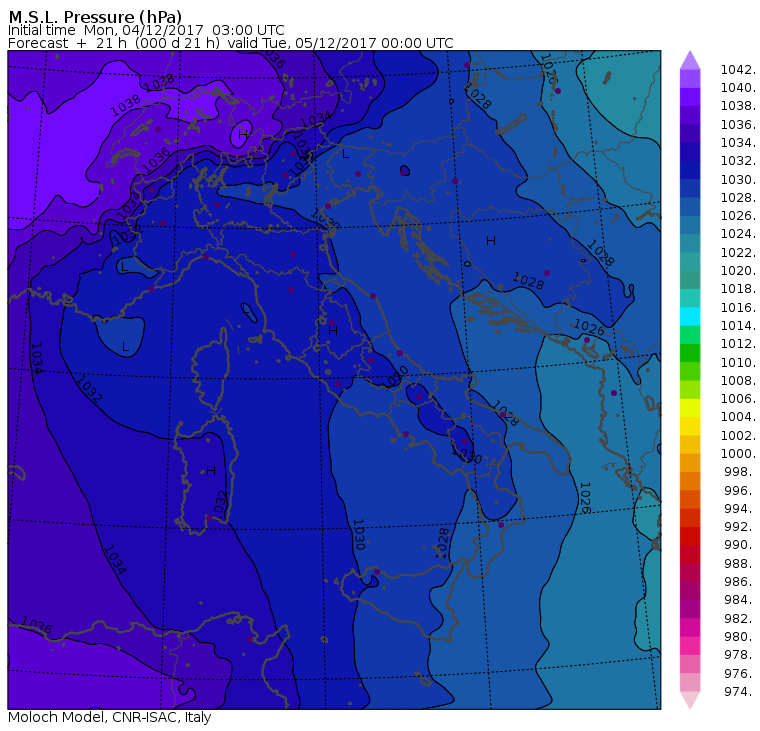This screenshot has height=731, width=760.
Task: Pick the legend color between 1030 and 1028
Action: tap(690, 188)
